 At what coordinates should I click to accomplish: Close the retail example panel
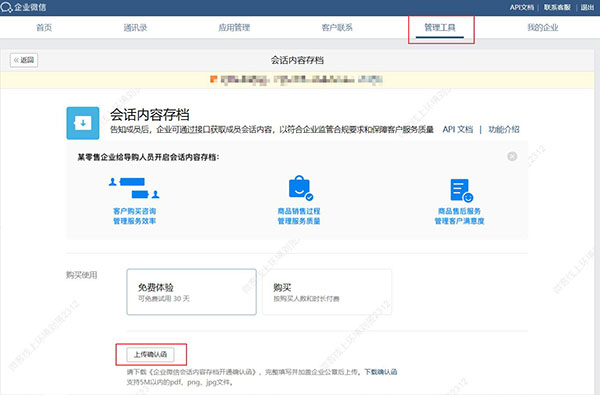[x=512, y=156]
